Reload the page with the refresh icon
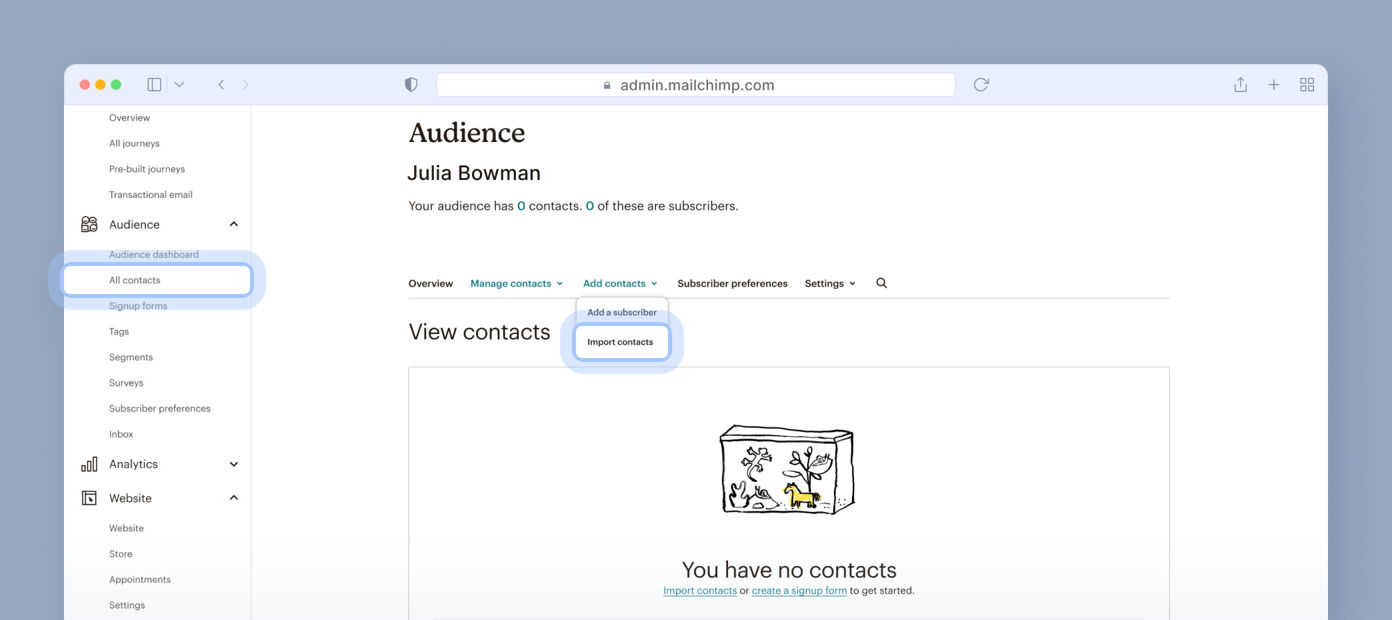 (x=981, y=85)
